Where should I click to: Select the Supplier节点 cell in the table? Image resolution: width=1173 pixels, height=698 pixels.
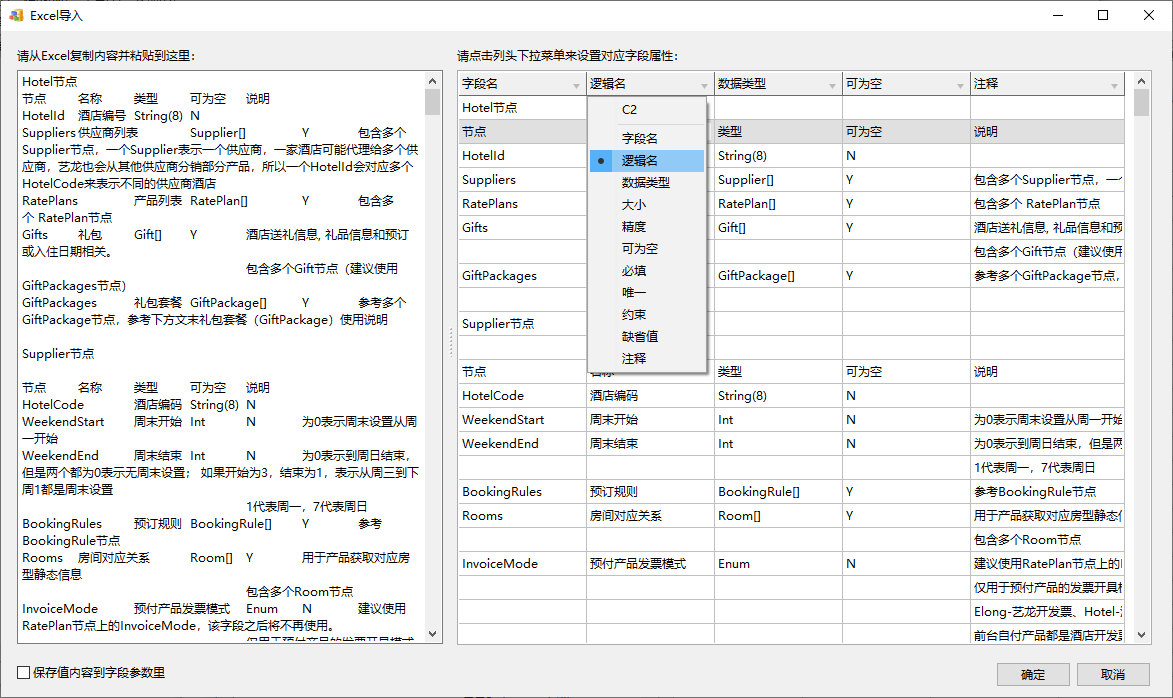pyautogui.click(x=522, y=324)
